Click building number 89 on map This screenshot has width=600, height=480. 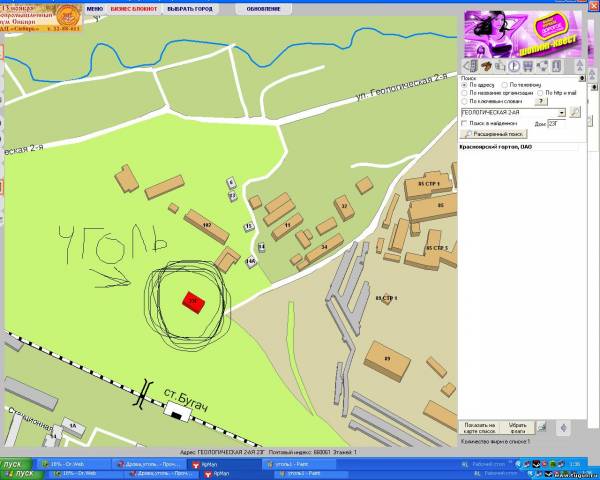[x=387, y=360]
